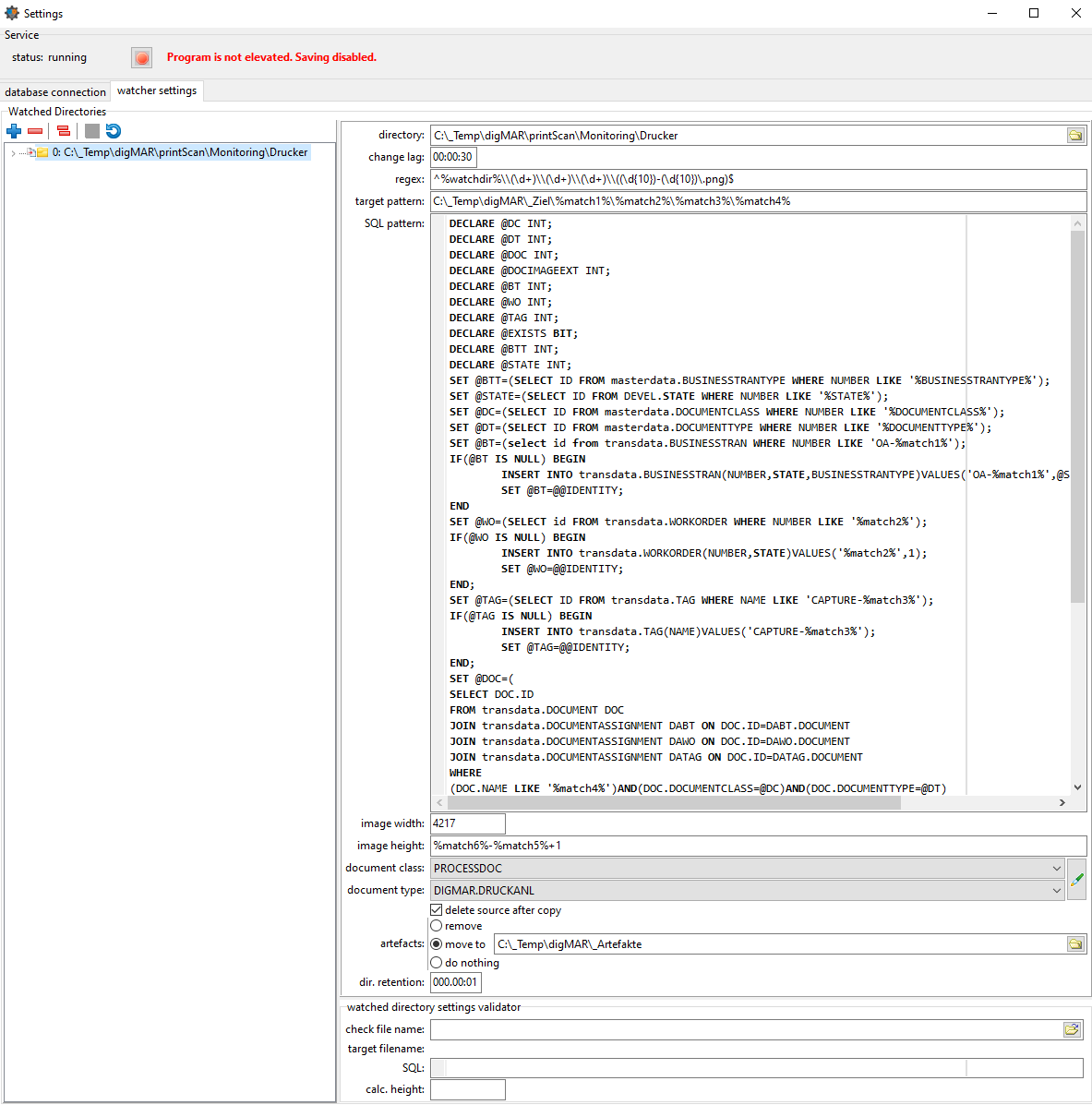The image size is (1092, 1105).
Task: Open the document type dropdown
Action: (1056, 891)
